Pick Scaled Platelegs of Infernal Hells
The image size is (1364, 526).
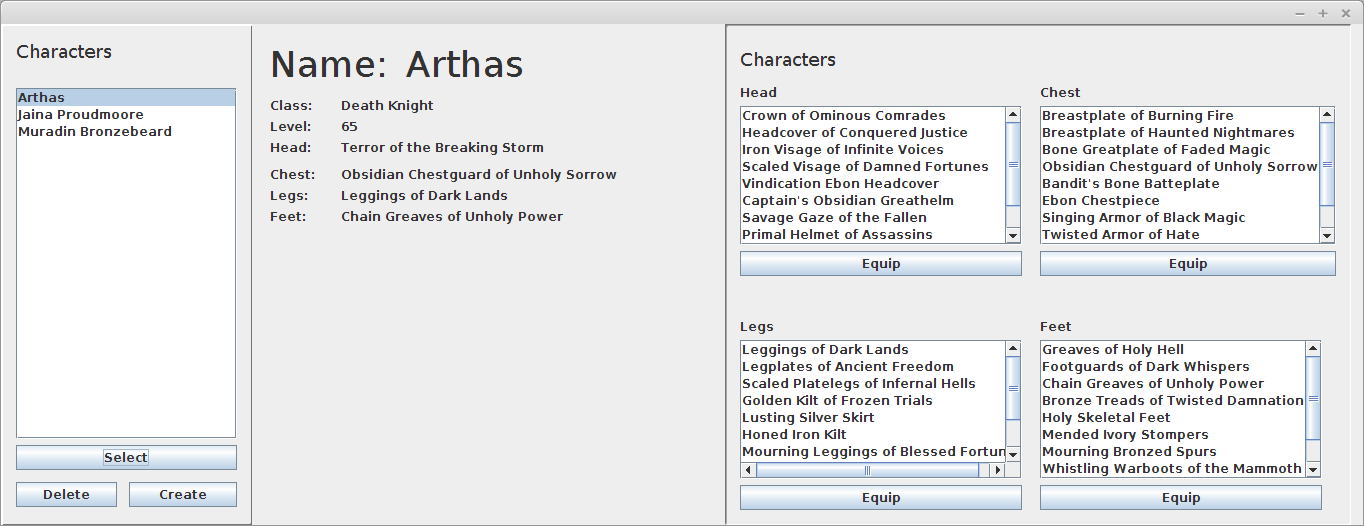[x=873, y=383]
